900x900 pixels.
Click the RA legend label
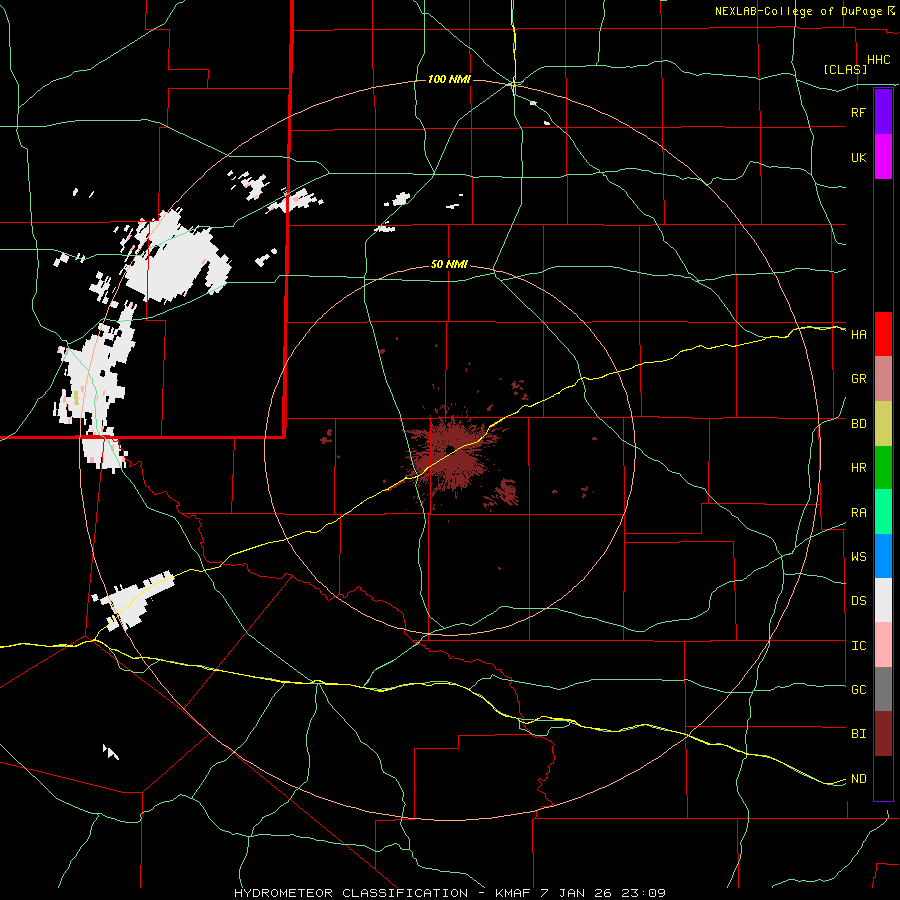pos(859,513)
